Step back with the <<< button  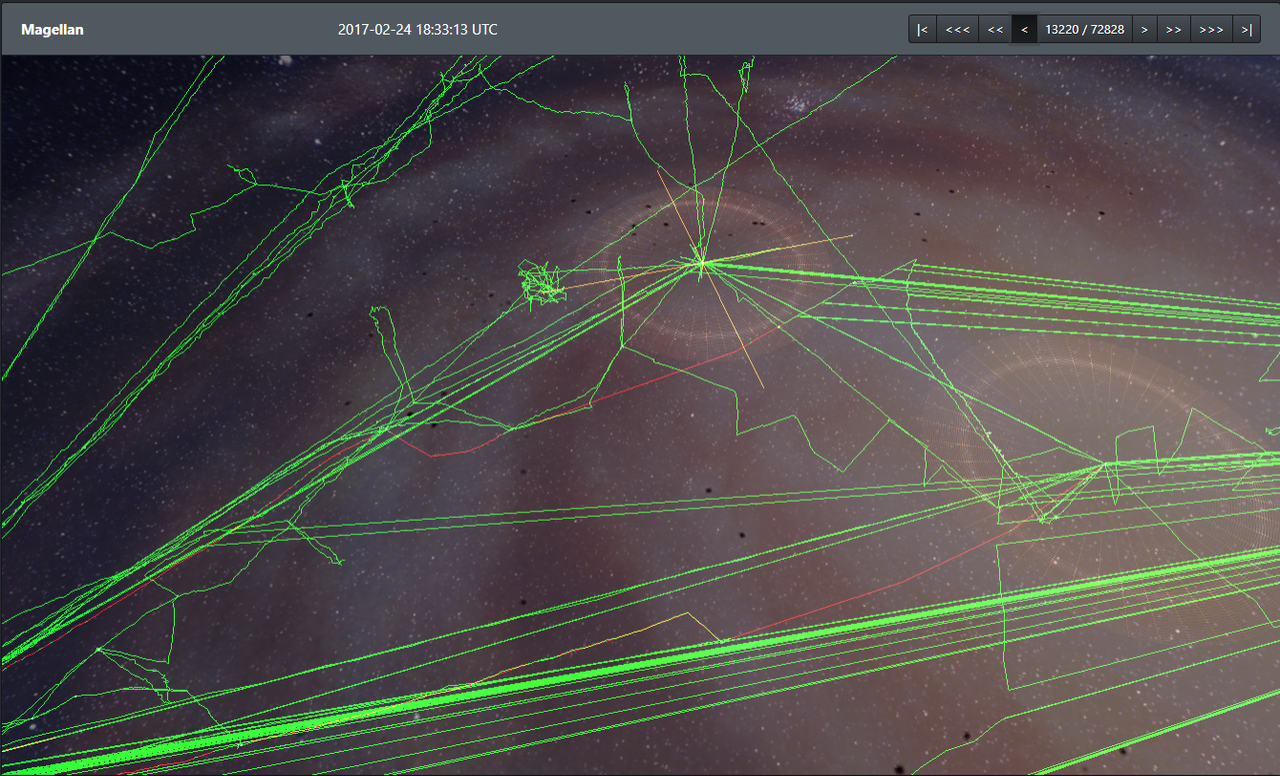(x=957, y=29)
